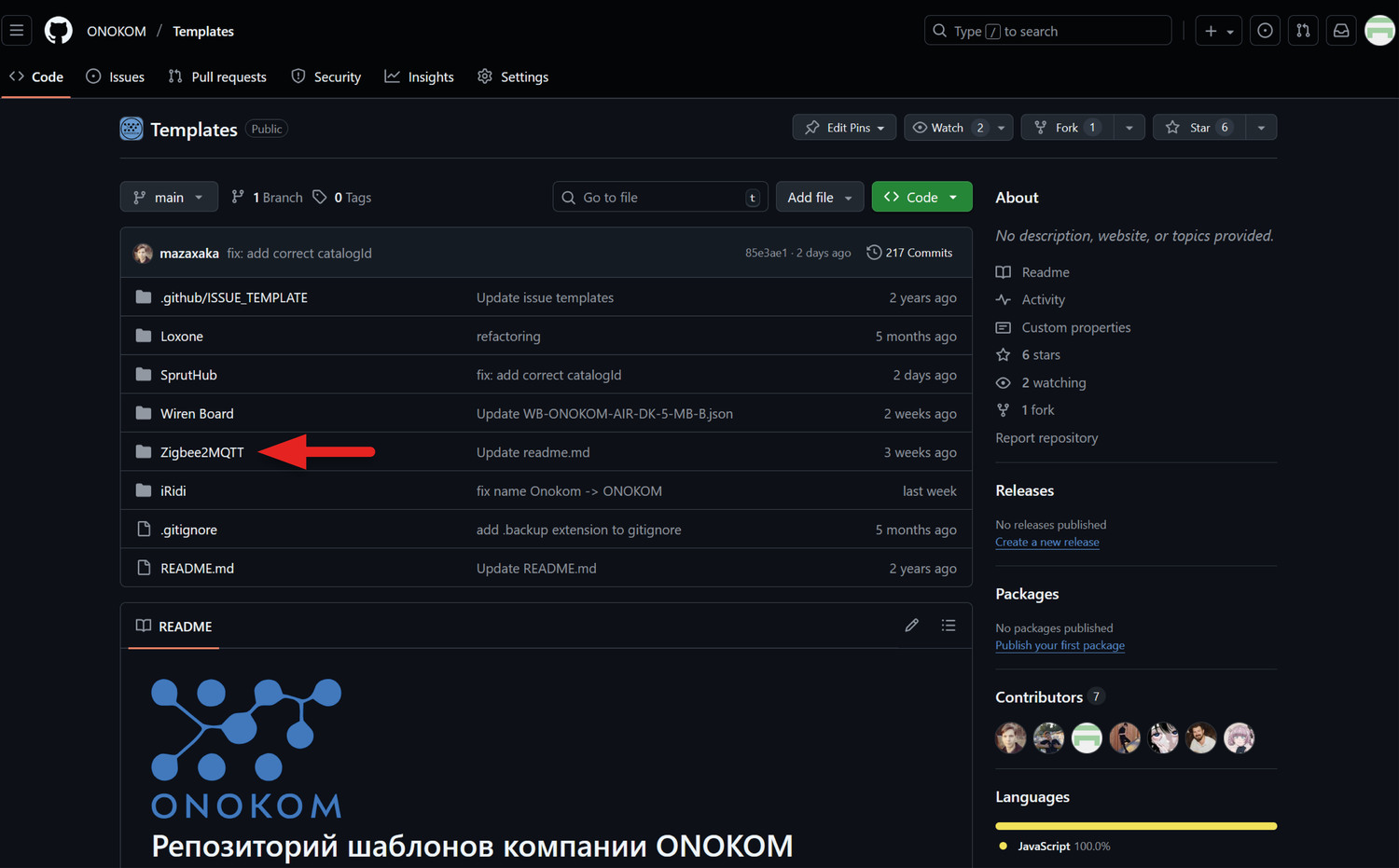Open GitHub home via the octocat logo

tap(58, 30)
